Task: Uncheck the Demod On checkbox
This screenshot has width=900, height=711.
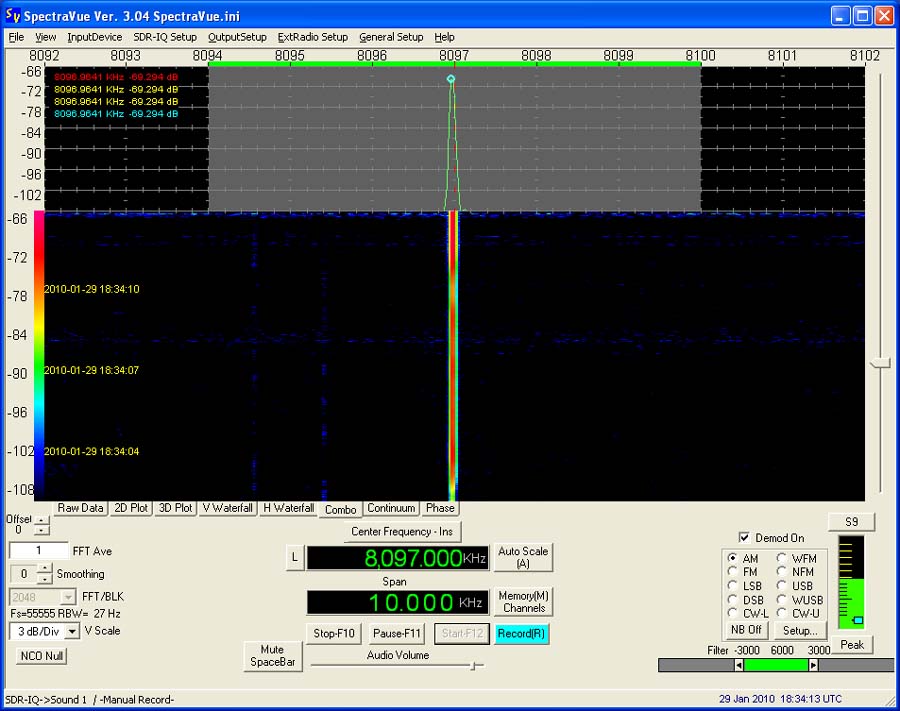Action: 744,538
